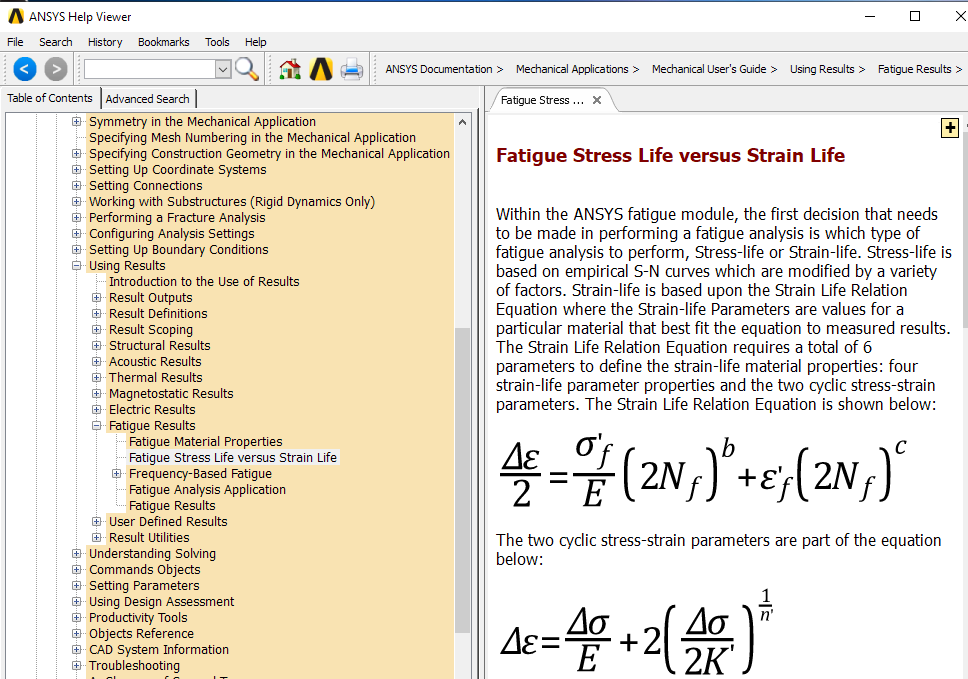This screenshot has width=968, height=679.
Task: Click the yellow plus expand-all icon
Action: [949, 128]
